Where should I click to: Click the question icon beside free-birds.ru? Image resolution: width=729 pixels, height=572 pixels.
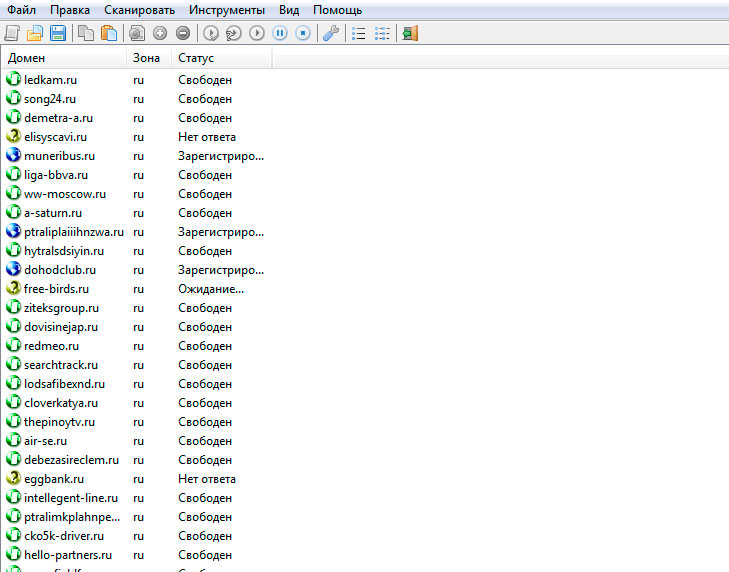click(13, 288)
